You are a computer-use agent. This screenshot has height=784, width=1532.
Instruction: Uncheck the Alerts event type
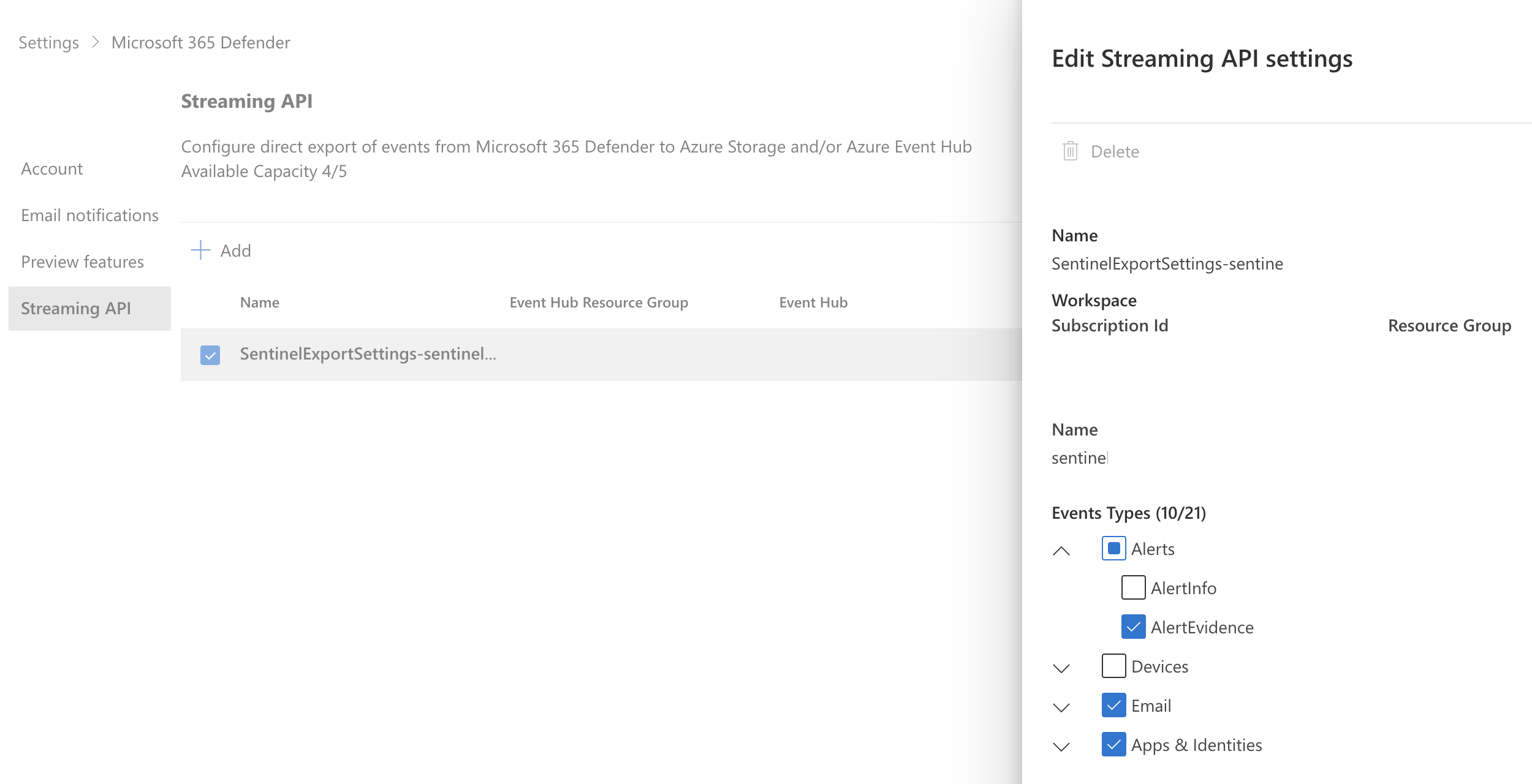click(1115, 548)
